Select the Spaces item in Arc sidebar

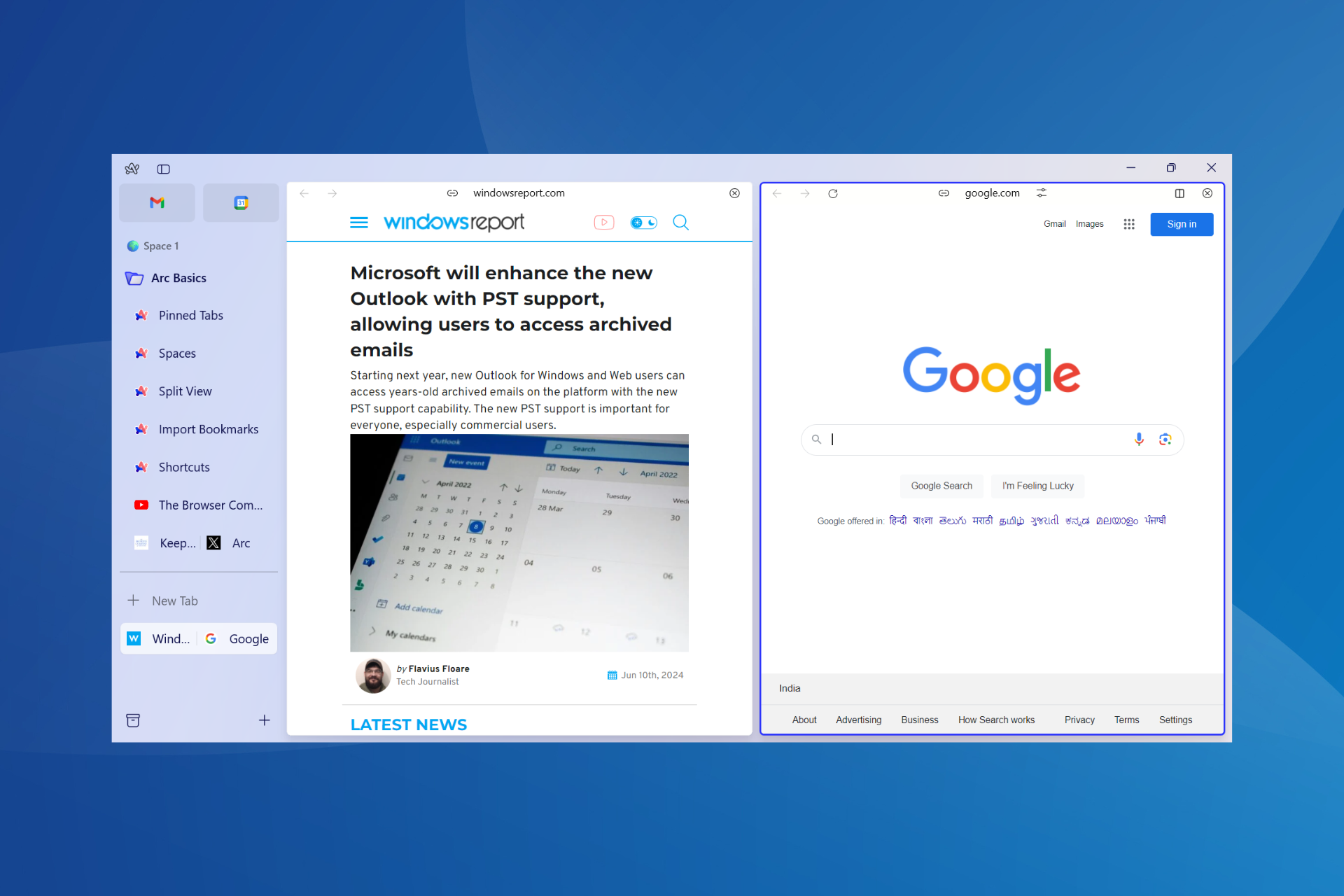click(177, 352)
